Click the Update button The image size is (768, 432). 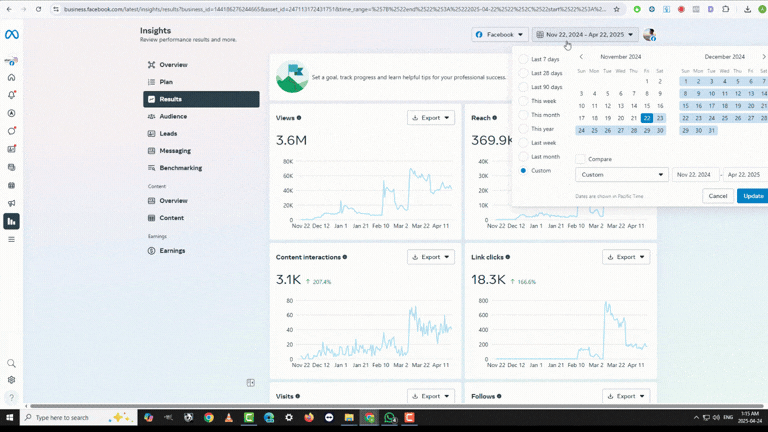[x=753, y=196]
